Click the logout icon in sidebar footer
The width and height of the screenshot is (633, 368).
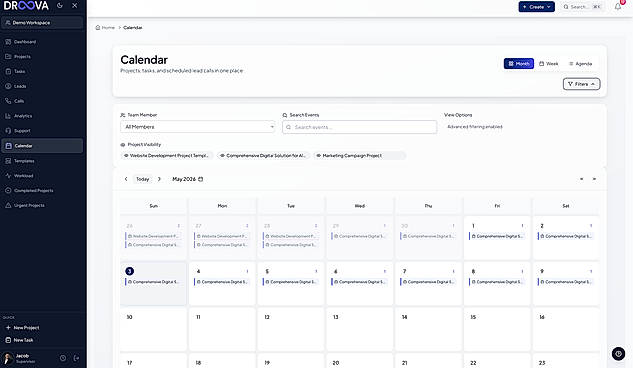coord(76,358)
